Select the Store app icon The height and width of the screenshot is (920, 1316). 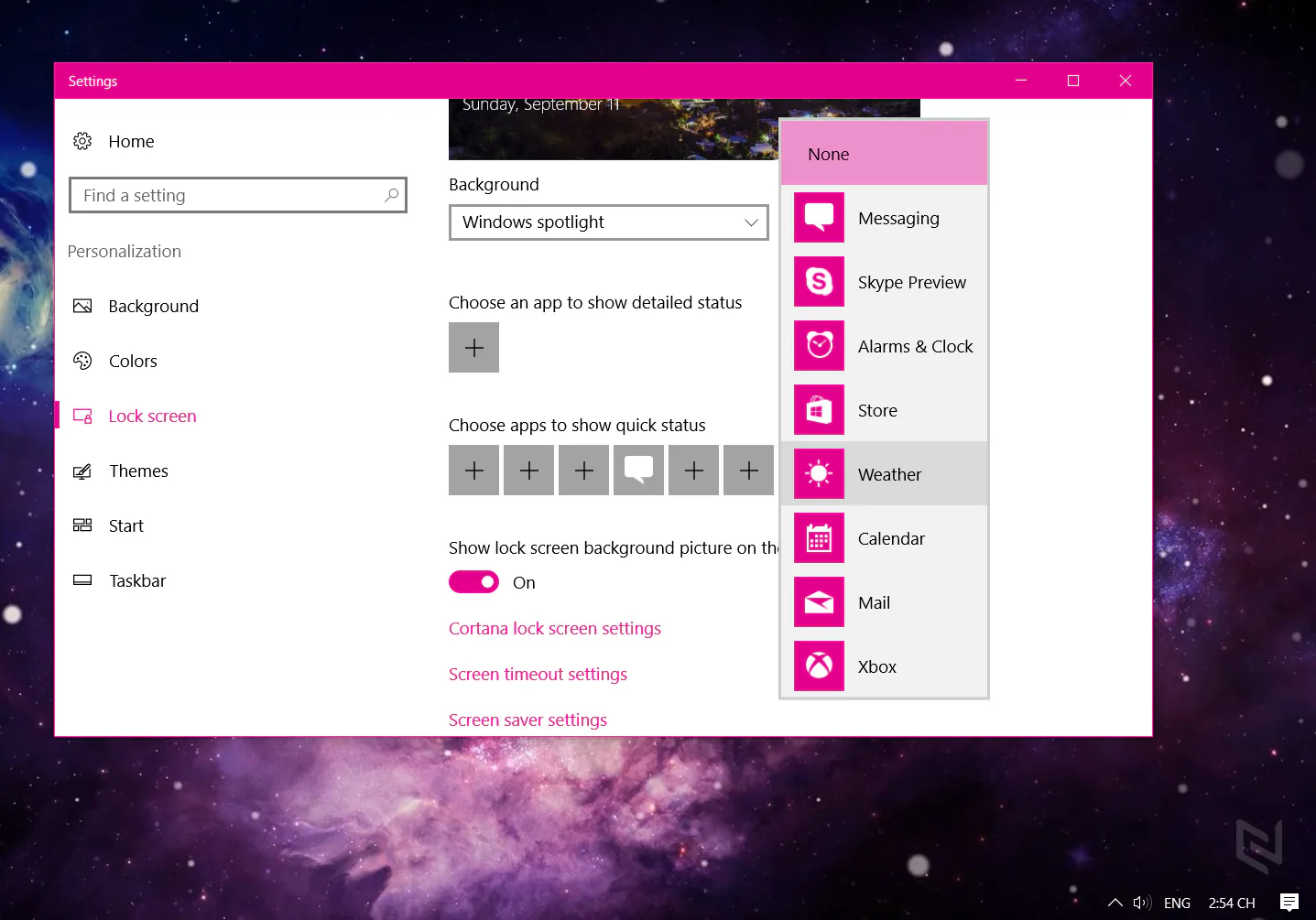819,410
